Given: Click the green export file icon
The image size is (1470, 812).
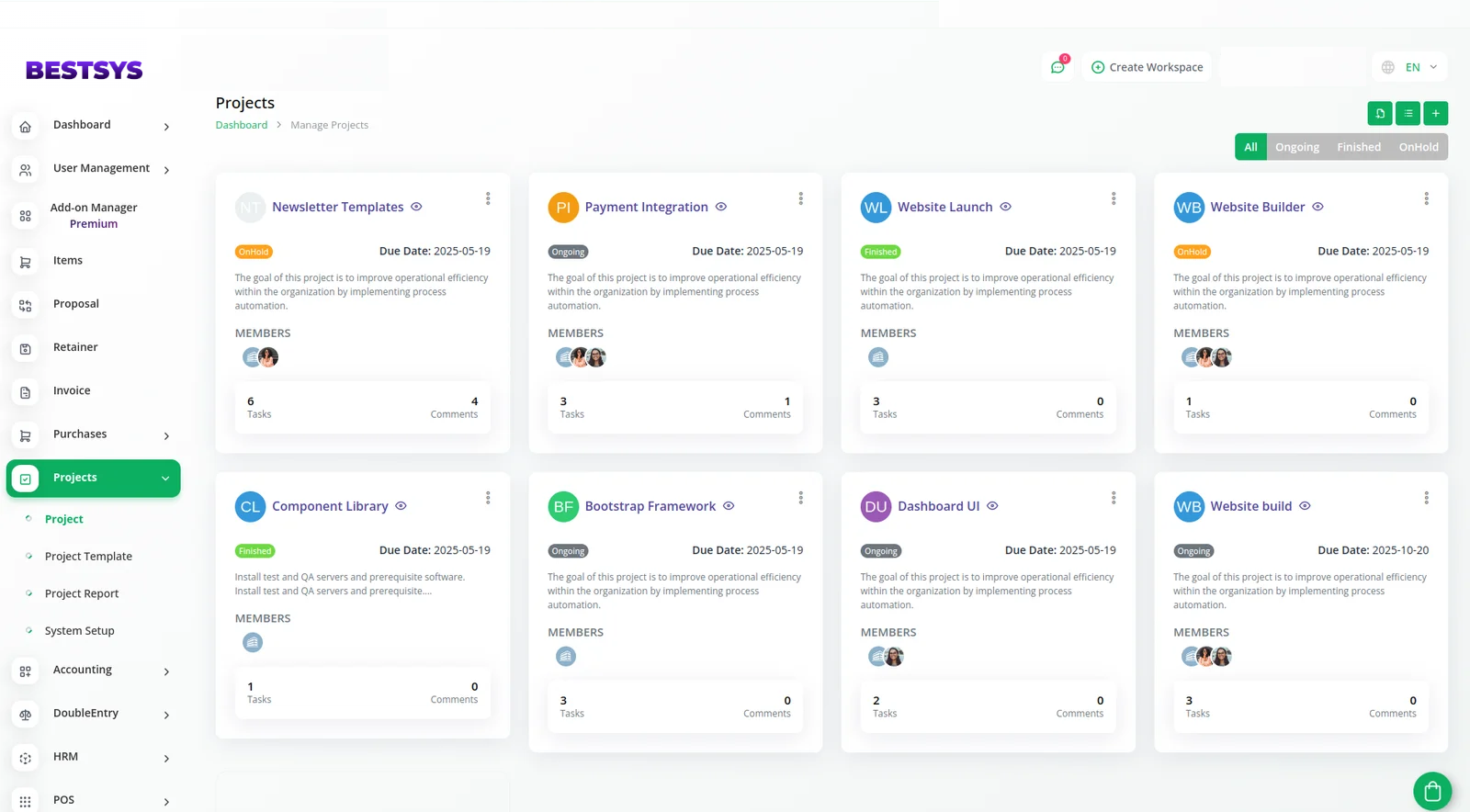Looking at the screenshot, I should click(x=1380, y=113).
